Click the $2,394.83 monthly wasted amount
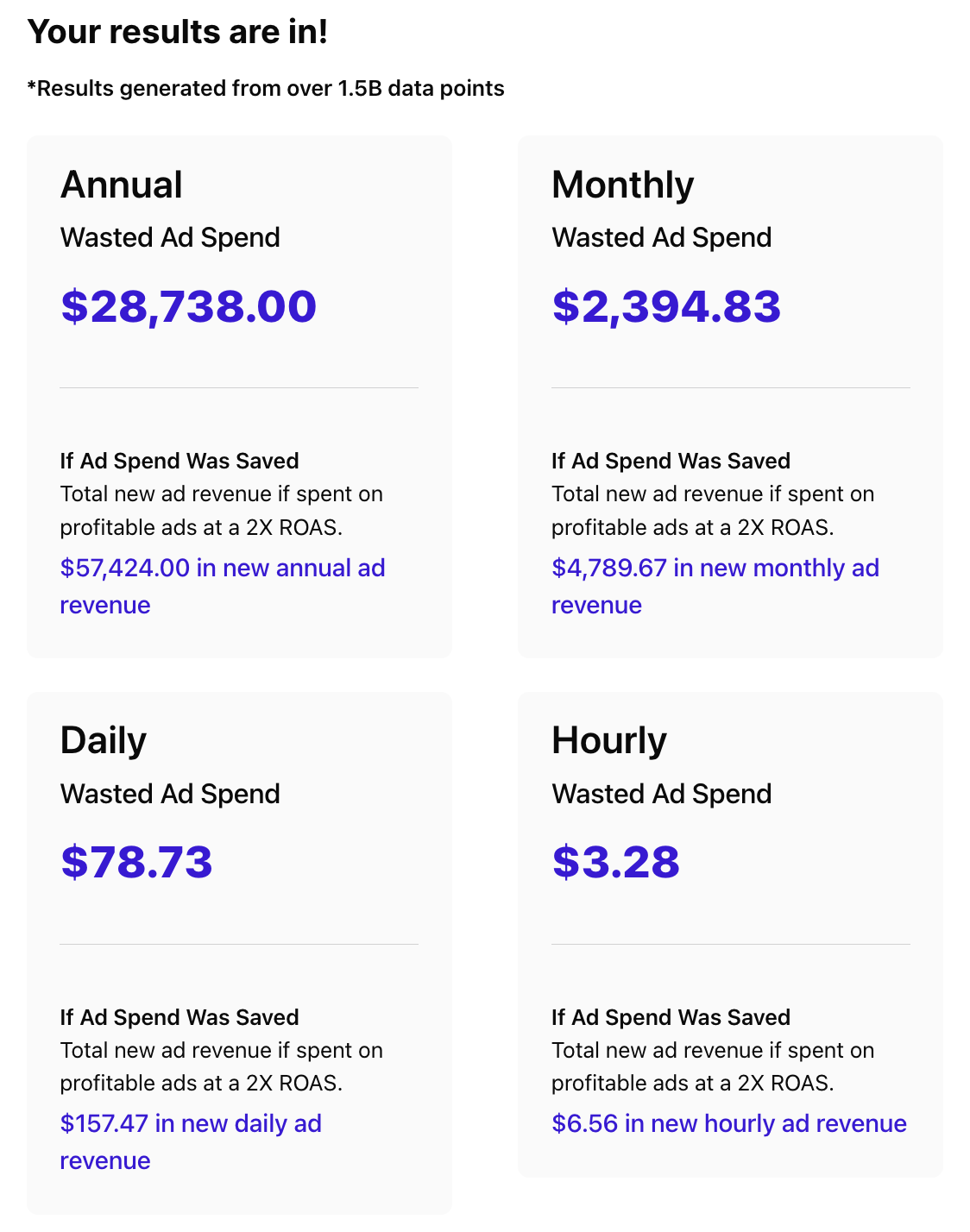Viewport: 970px width, 1232px height. (666, 306)
